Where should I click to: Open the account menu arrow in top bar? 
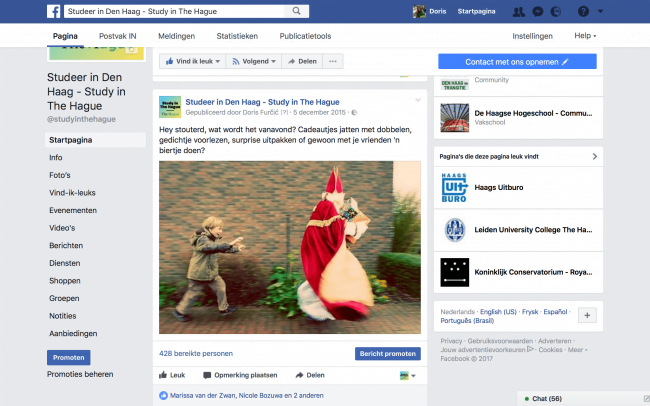click(599, 11)
